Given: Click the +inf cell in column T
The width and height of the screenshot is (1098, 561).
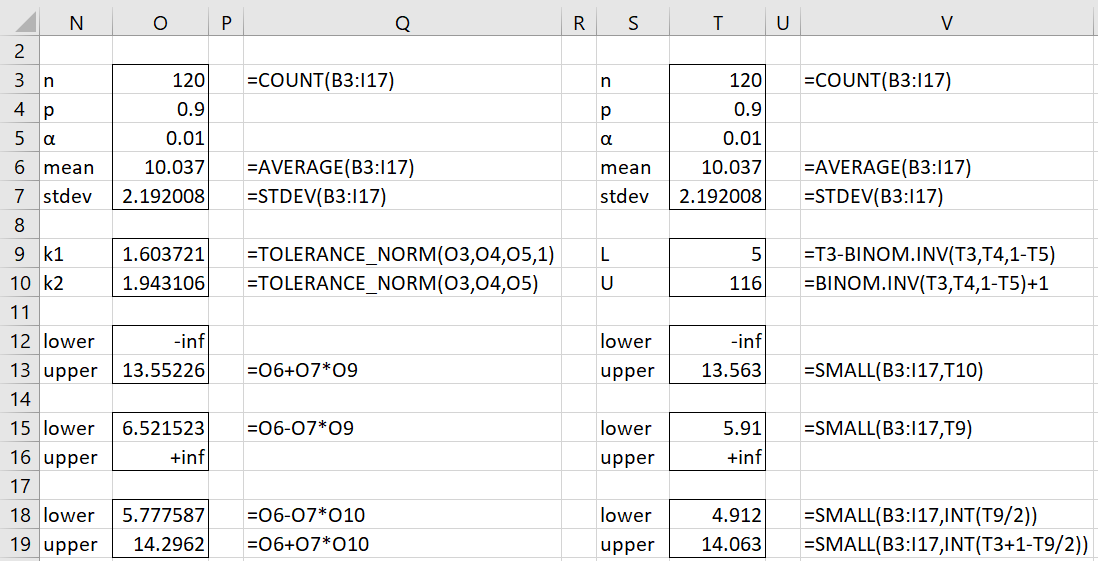Looking at the screenshot, I should (718, 457).
